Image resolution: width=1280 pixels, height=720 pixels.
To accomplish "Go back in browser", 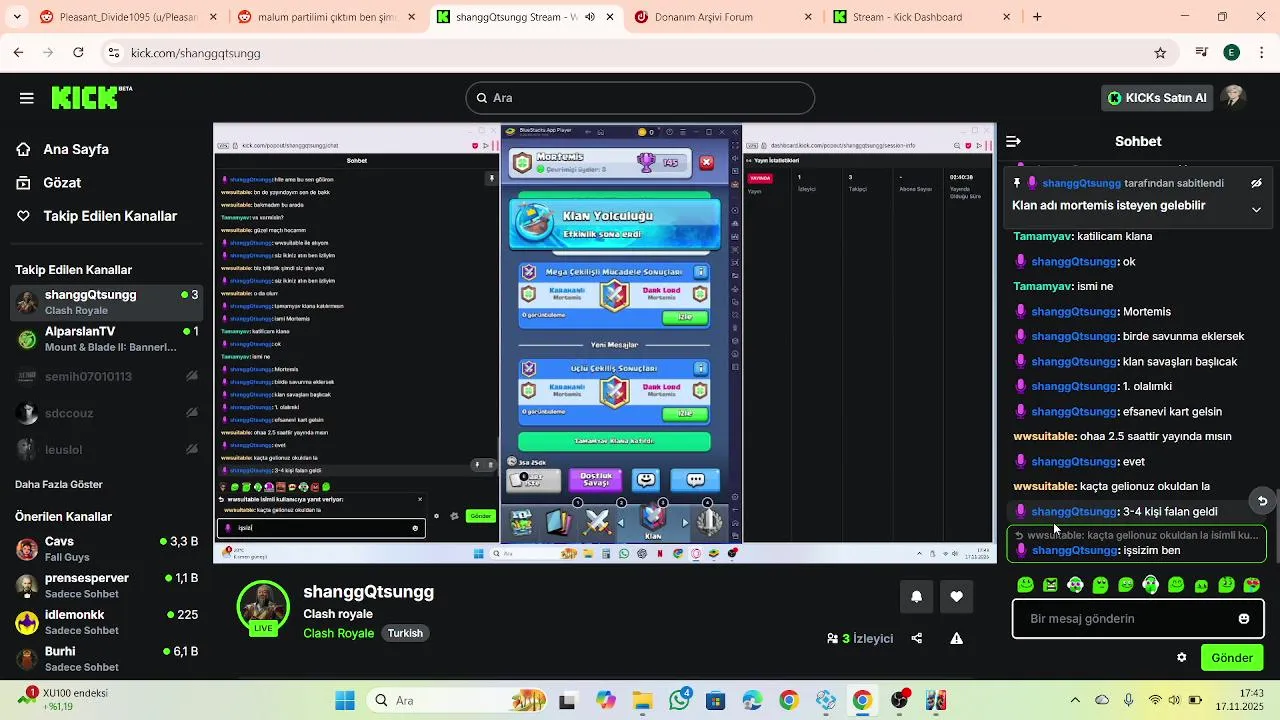I will [18, 53].
